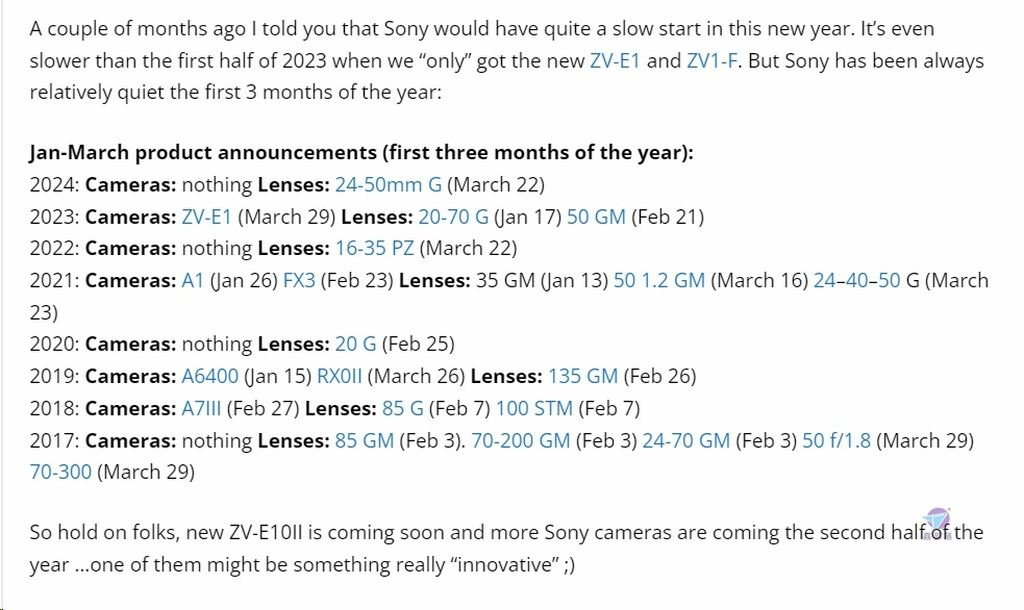The height and width of the screenshot is (610, 1024).
Task: Open the 24–40–50 lens link
Action: click(x=856, y=280)
